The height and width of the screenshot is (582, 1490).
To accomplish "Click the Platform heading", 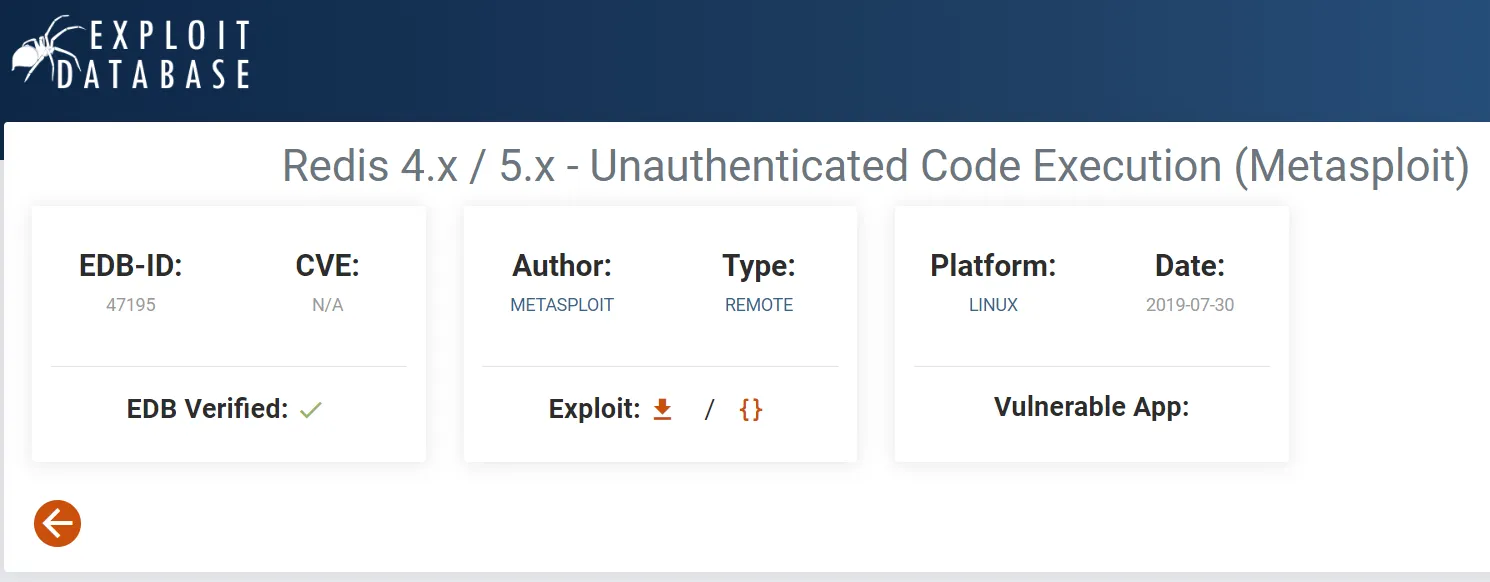I will coord(993,266).
